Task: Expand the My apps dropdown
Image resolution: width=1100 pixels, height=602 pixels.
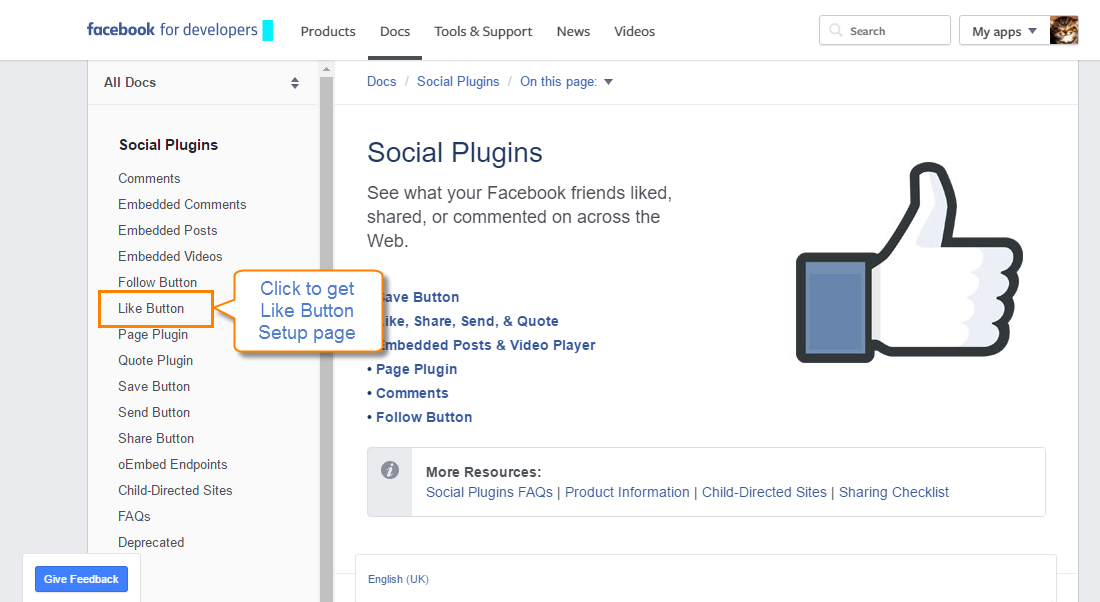Action: [x=1004, y=31]
